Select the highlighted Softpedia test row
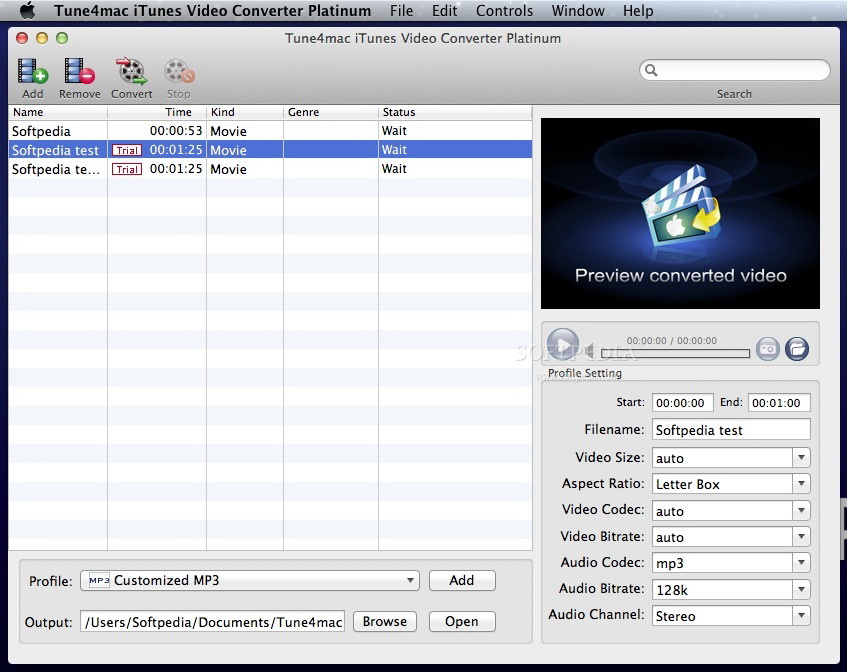The width and height of the screenshot is (847, 672). 270,150
